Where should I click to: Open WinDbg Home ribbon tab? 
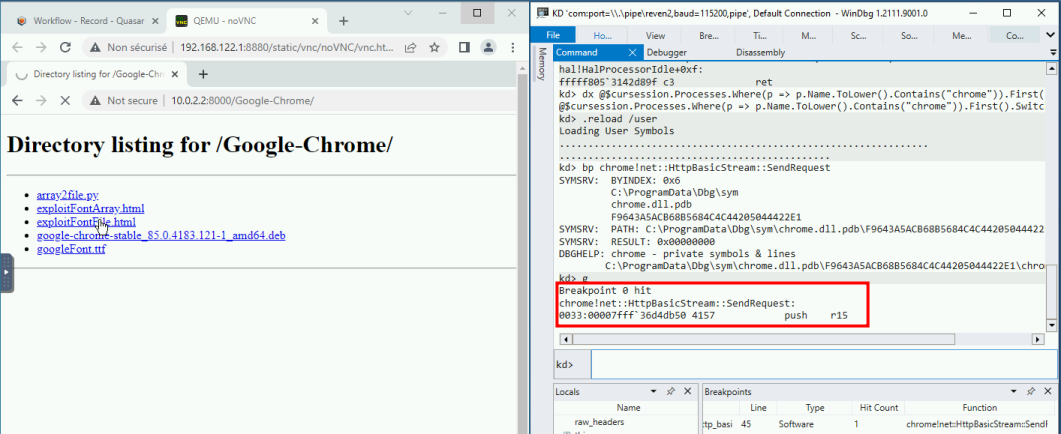(602, 35)
